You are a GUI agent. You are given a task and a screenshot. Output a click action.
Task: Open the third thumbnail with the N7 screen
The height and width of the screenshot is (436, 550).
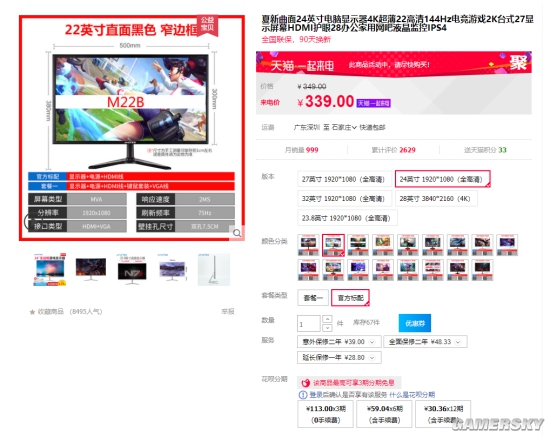tap(132, 269)
